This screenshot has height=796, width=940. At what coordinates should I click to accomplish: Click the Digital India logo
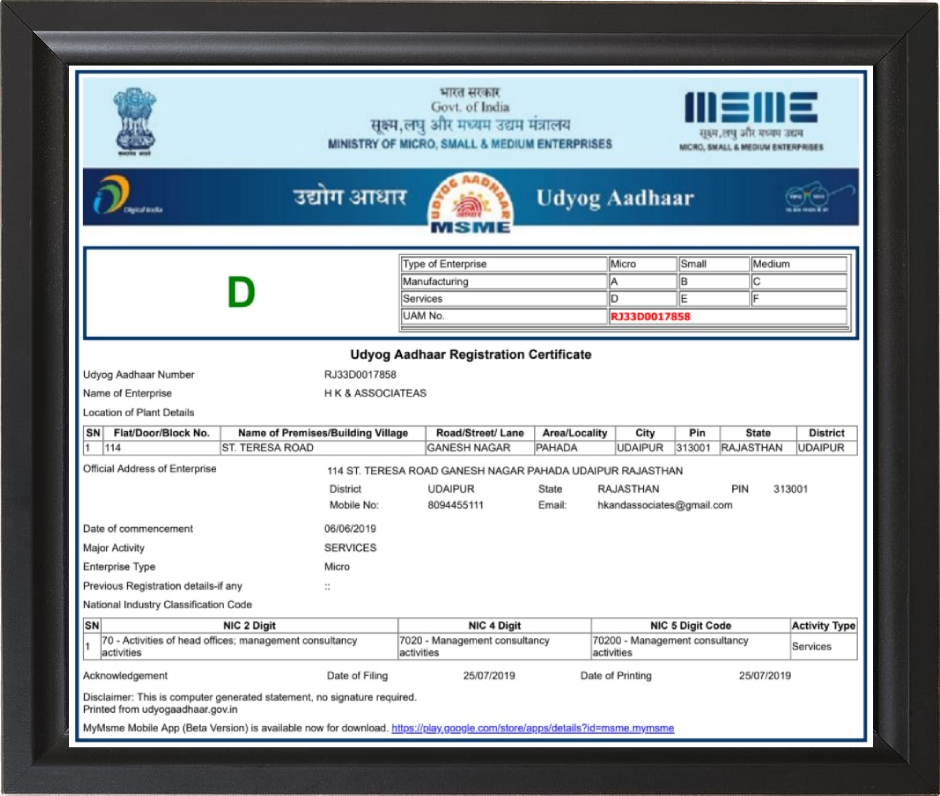tap(127, 196)
